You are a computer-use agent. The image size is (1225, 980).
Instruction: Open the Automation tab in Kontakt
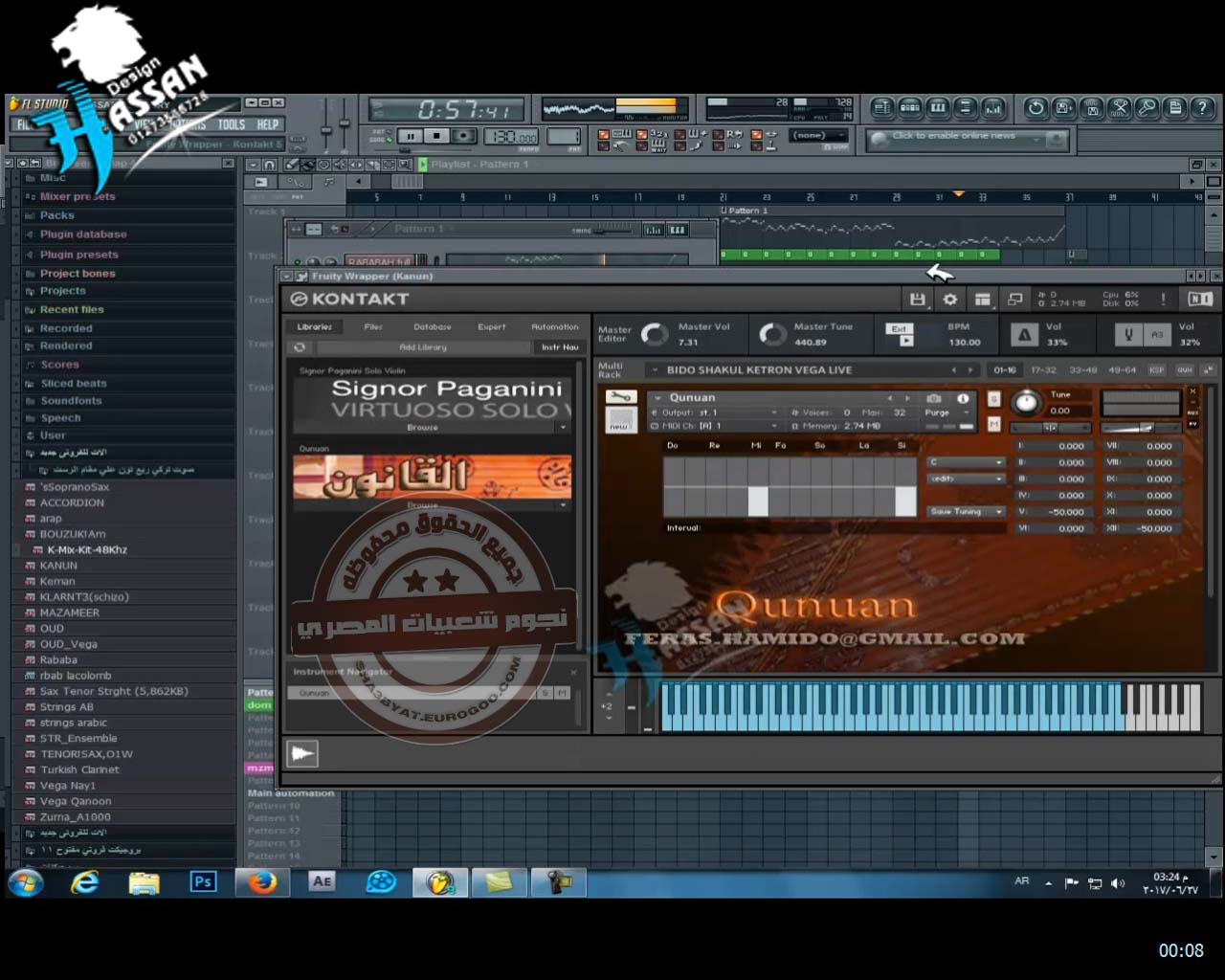pyautogui.click(x=554, y=327)
